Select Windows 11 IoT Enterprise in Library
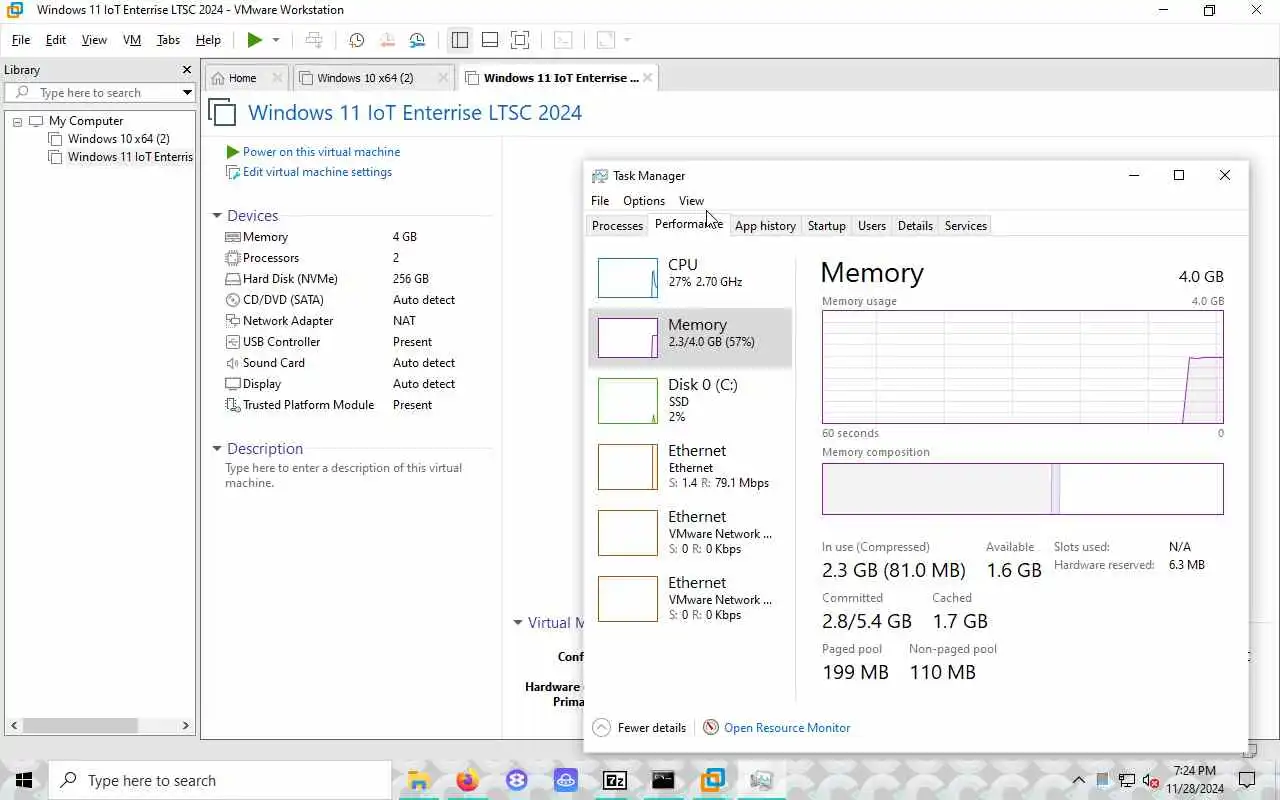Image resolution: width=1280 pixels, height=800 pixels. pos(121,157)
